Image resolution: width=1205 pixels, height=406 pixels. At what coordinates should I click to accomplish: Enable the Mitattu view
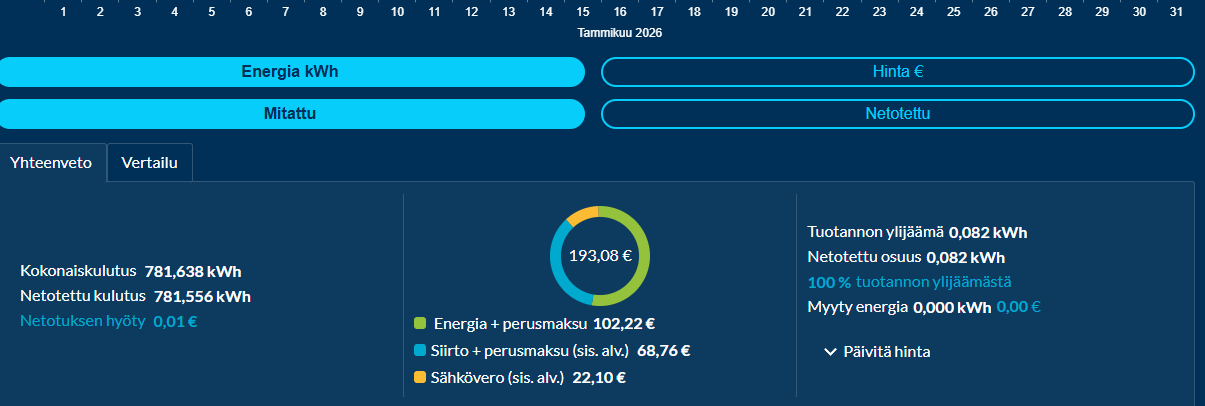click(x=291, y=114)
